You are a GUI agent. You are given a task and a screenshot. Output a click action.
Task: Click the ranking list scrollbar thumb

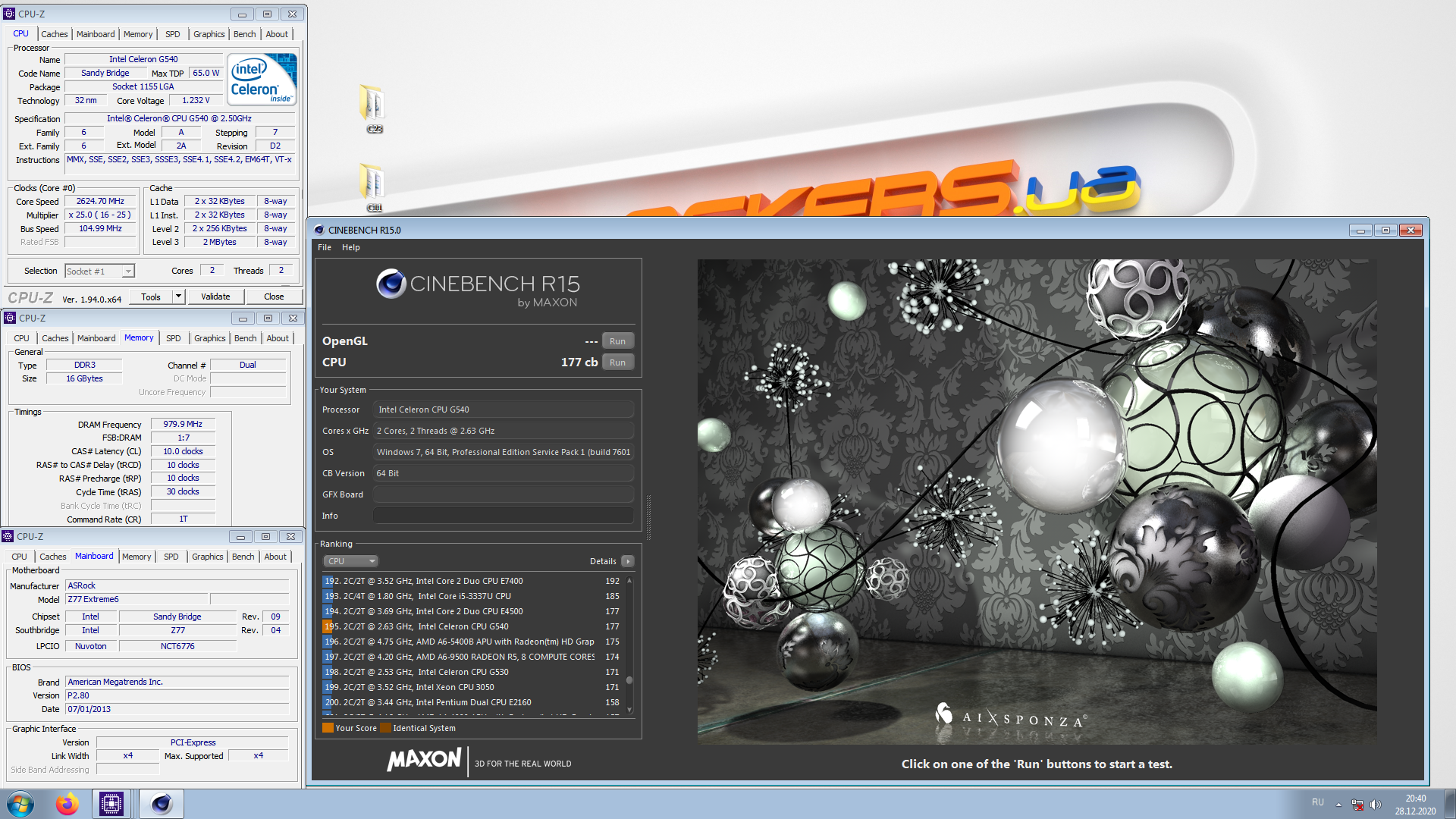[x=629, y=679]
